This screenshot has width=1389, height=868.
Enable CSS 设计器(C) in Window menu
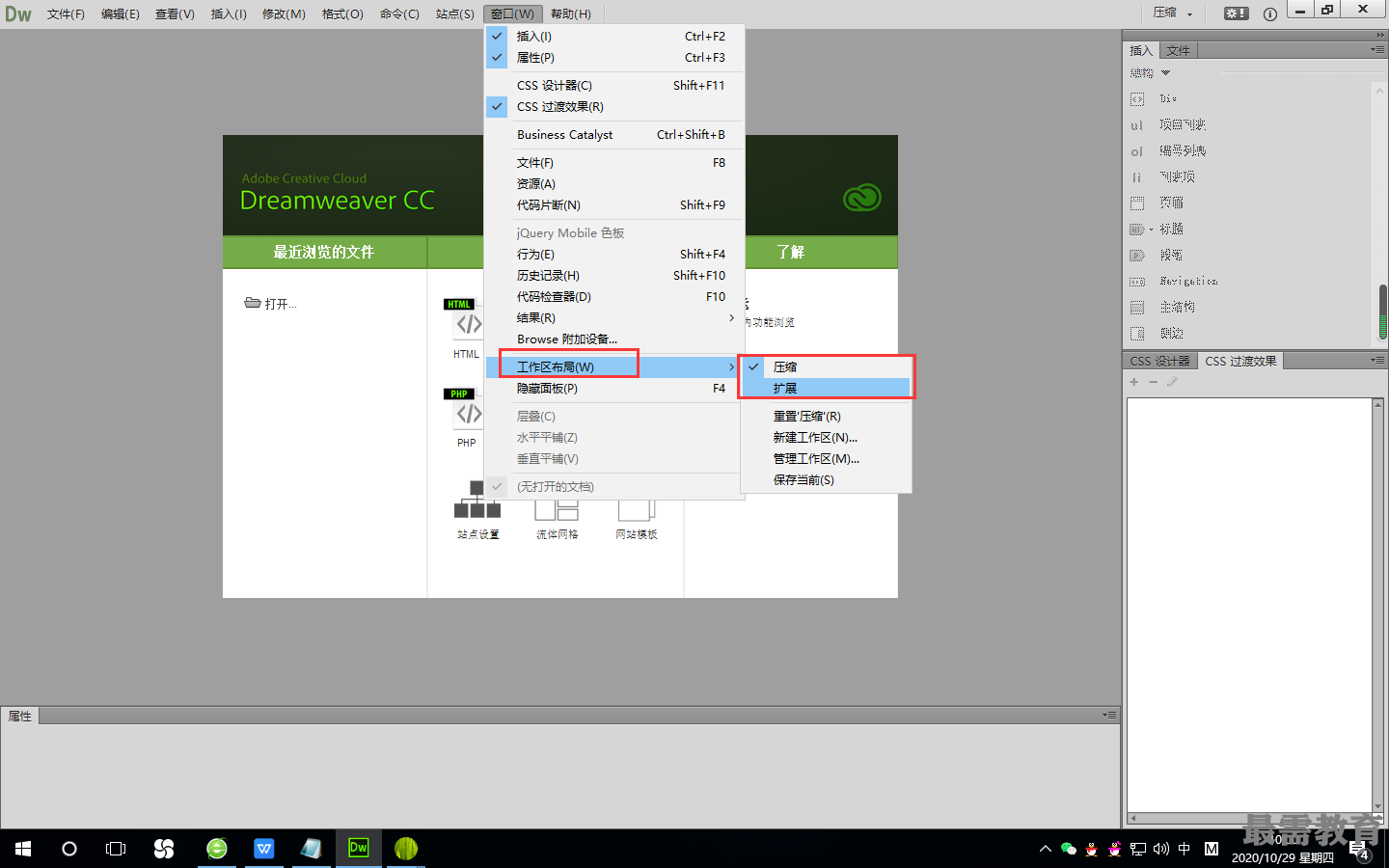tap(614, 85)
